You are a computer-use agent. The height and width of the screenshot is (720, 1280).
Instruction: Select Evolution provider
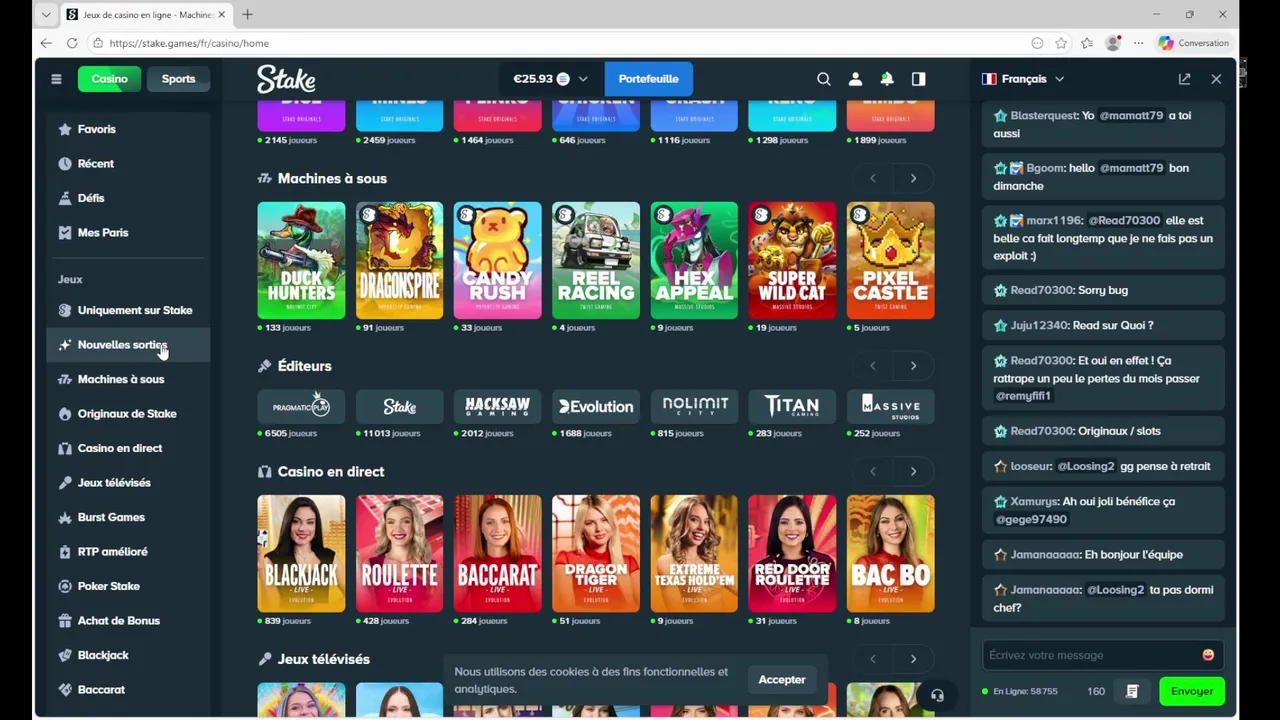[595, 406]
